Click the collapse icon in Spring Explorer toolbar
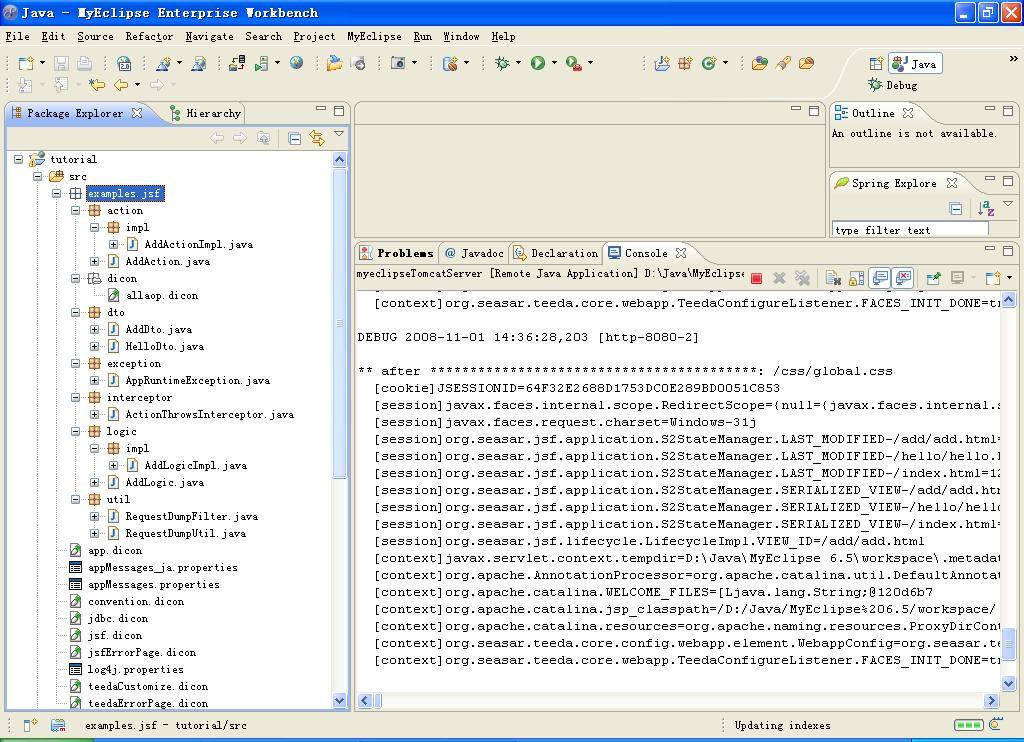Screen dimensions: 1024x742 [x=955, y=208]
